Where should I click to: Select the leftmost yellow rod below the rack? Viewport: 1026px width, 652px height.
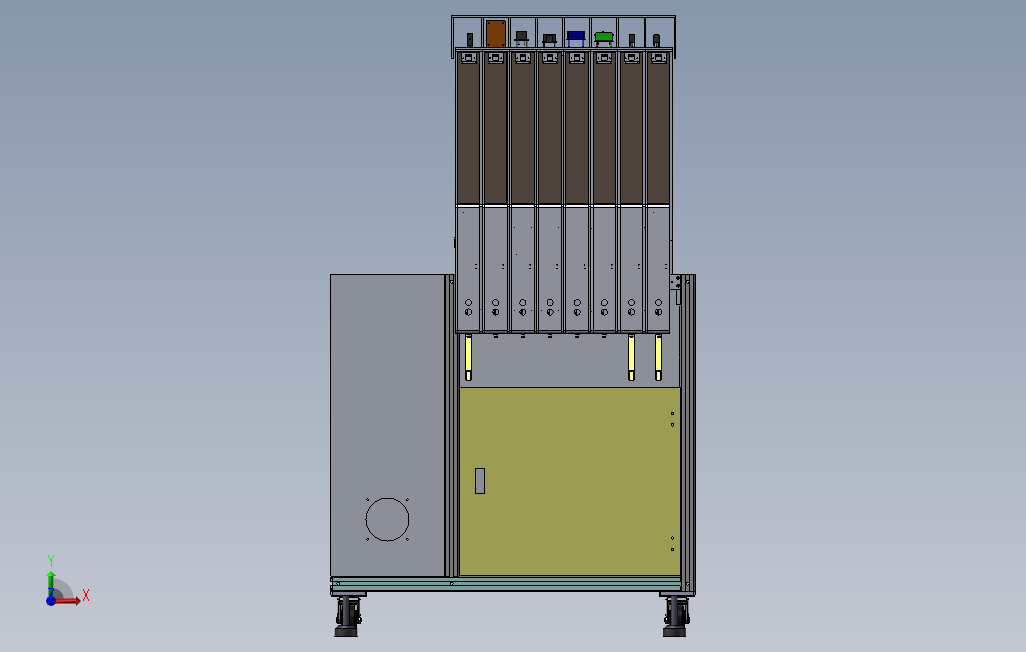click(469, 357)
